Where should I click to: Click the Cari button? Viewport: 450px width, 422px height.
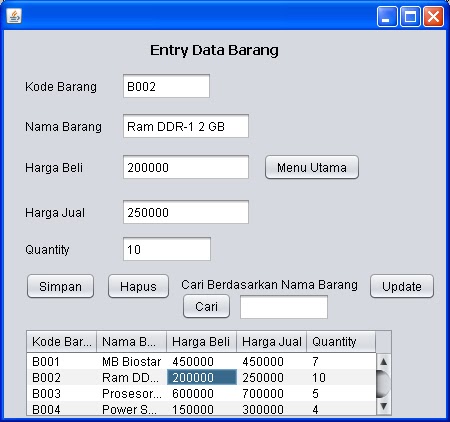pyautogui.click(x=206, y=306)
